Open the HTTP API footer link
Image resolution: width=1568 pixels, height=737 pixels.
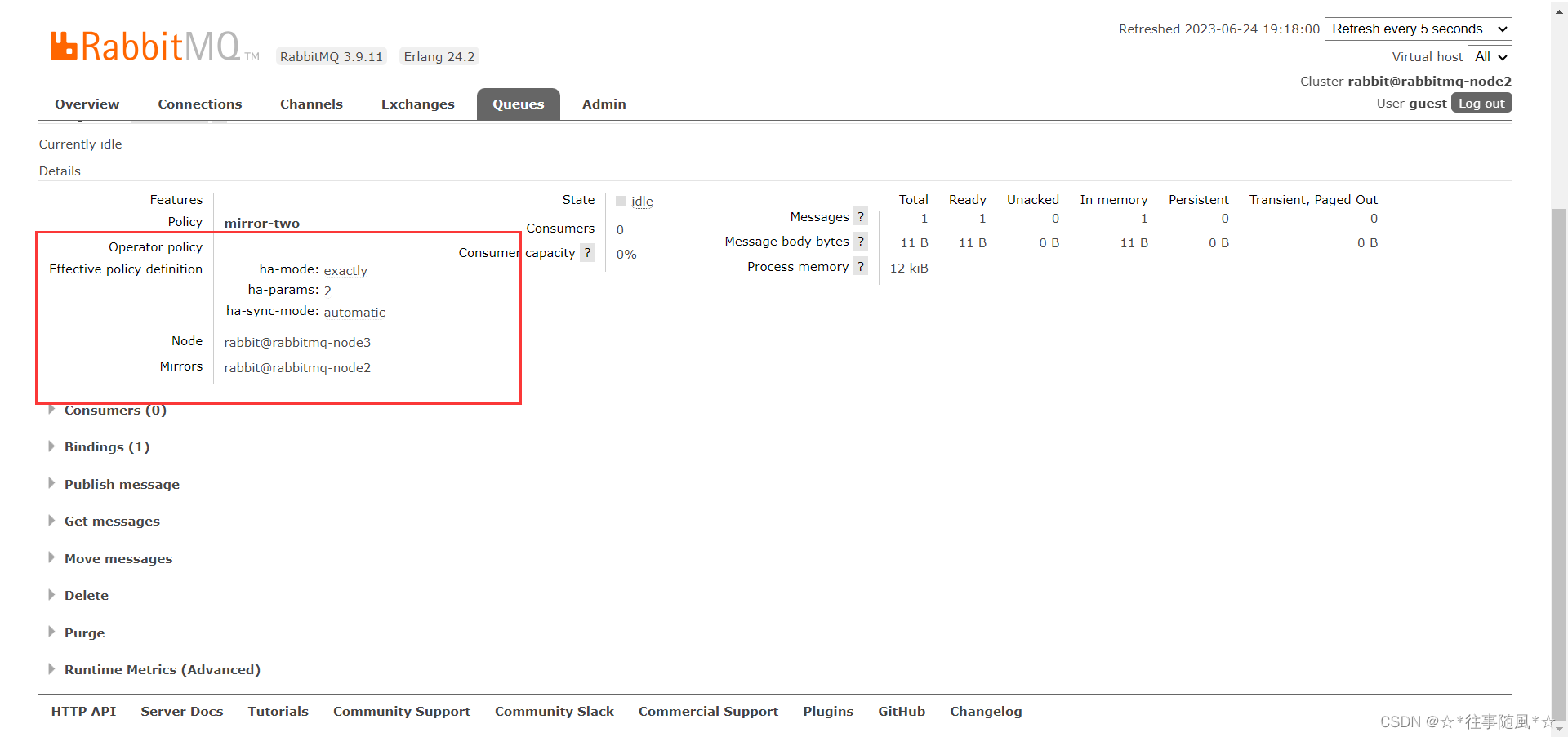[x=83, y=711]
